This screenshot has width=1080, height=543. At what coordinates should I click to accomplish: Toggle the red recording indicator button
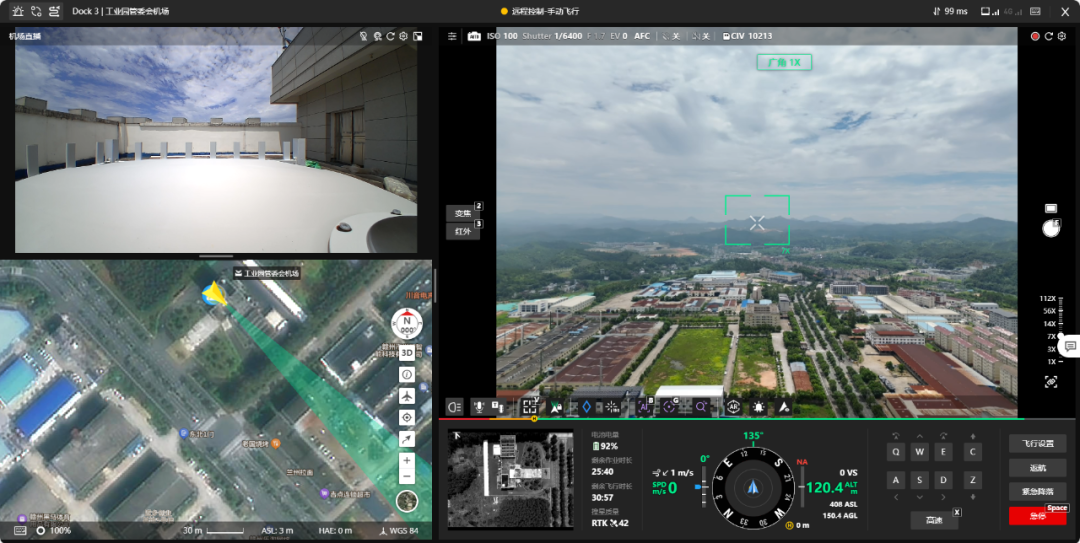pyautogui.click(x=1035, y=36)
